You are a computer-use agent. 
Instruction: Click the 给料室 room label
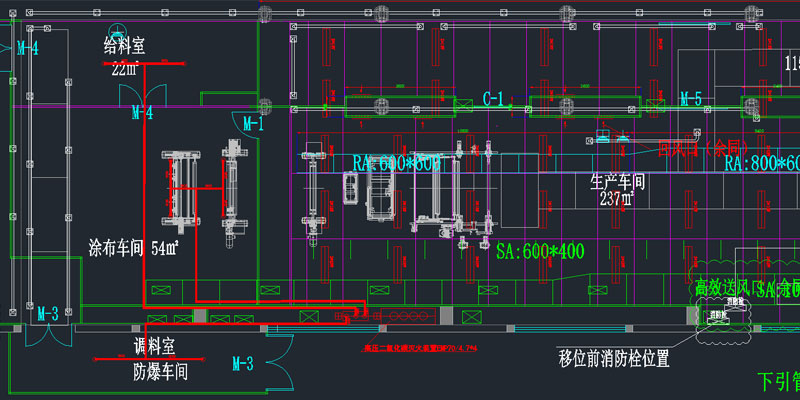point(125,45)
